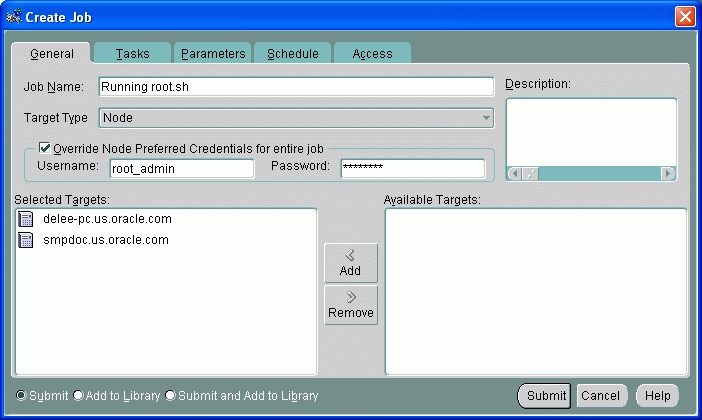Click the Cancel button

pos(601,396)
